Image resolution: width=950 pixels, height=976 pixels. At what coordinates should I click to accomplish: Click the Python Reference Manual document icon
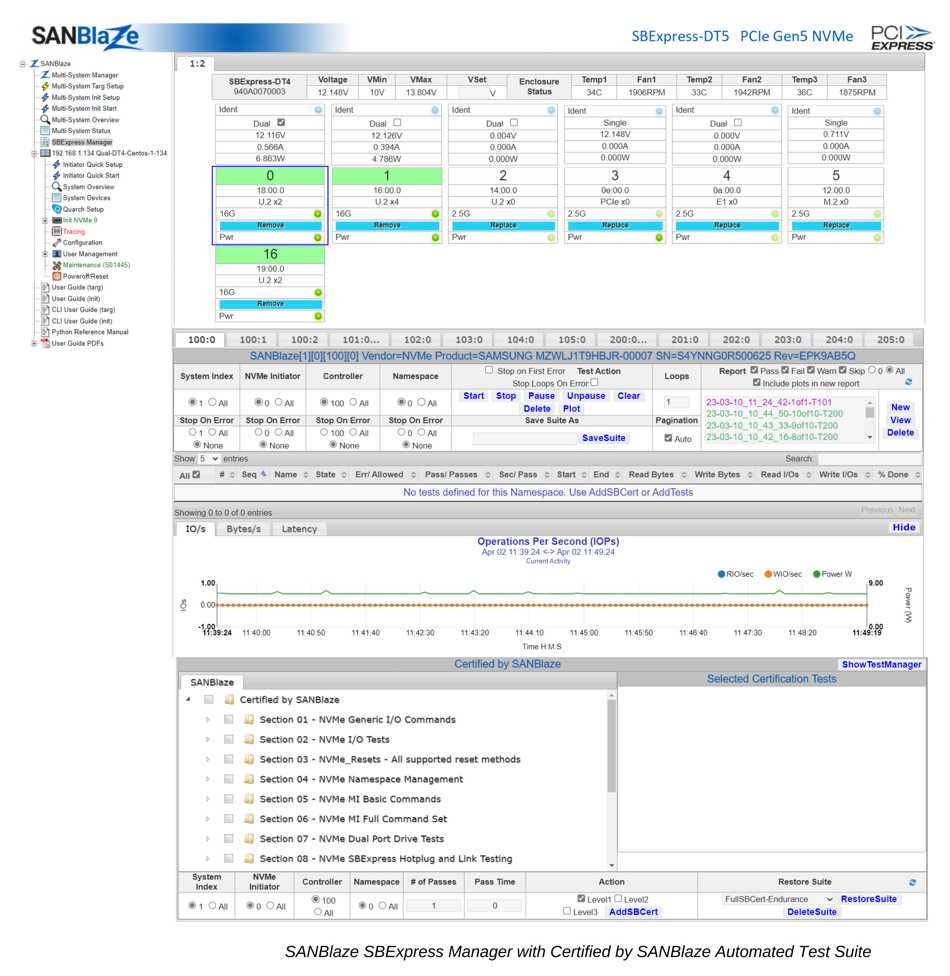[45, 332]
